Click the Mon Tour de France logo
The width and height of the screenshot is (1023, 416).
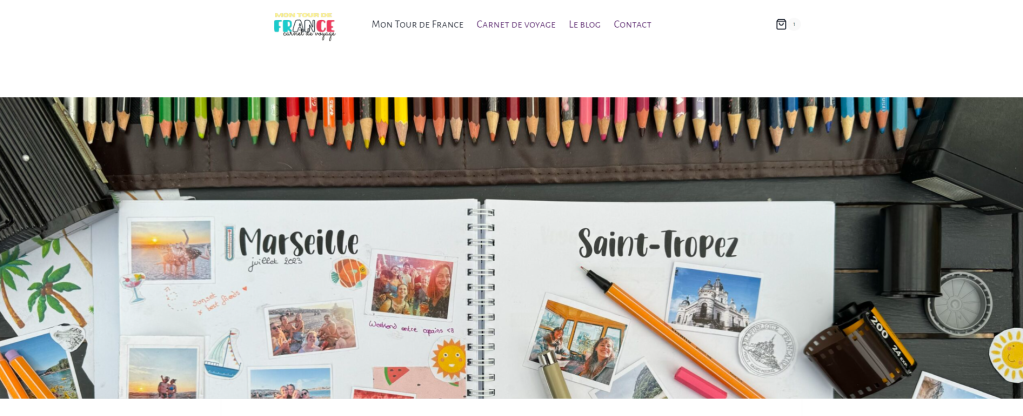coord(305,26)
